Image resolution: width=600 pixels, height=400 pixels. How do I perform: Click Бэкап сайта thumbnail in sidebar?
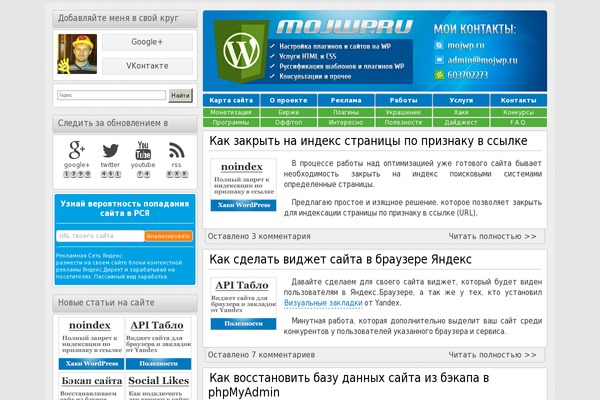[x=91, y=387]
